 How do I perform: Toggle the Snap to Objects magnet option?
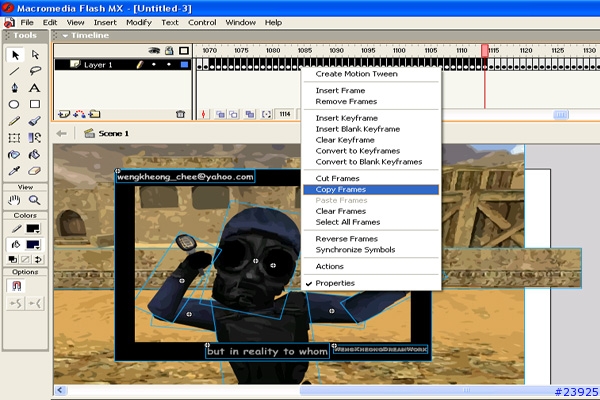tap(16, 286)
